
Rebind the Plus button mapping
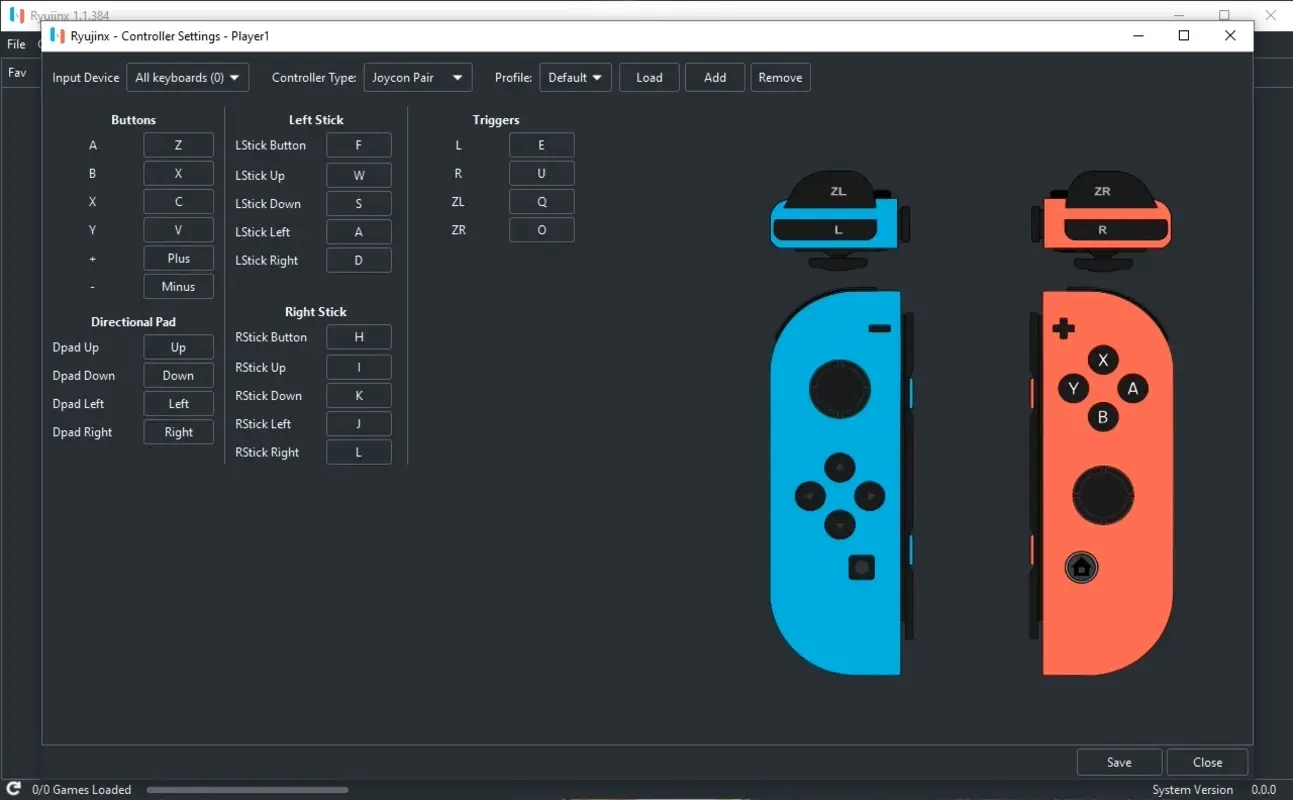(x=178, y=257)
